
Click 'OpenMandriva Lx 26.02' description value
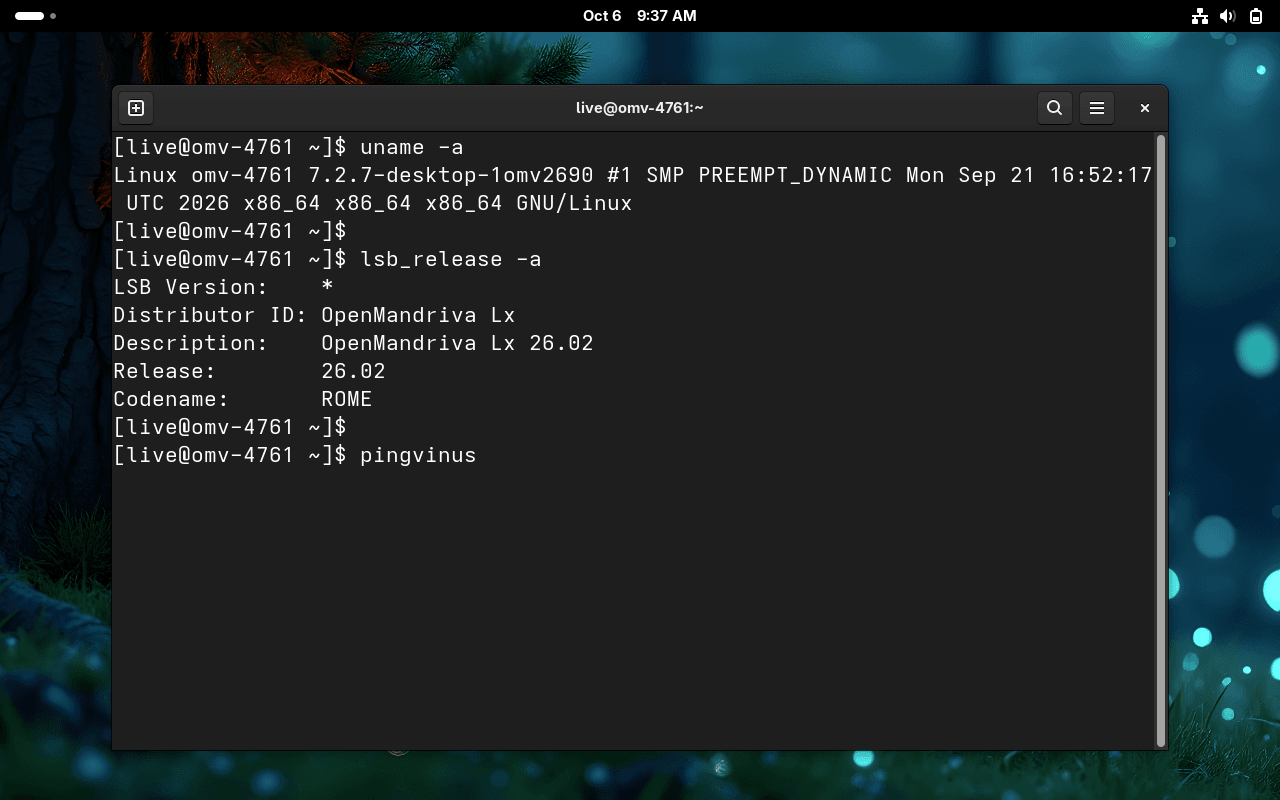point(457,343)
